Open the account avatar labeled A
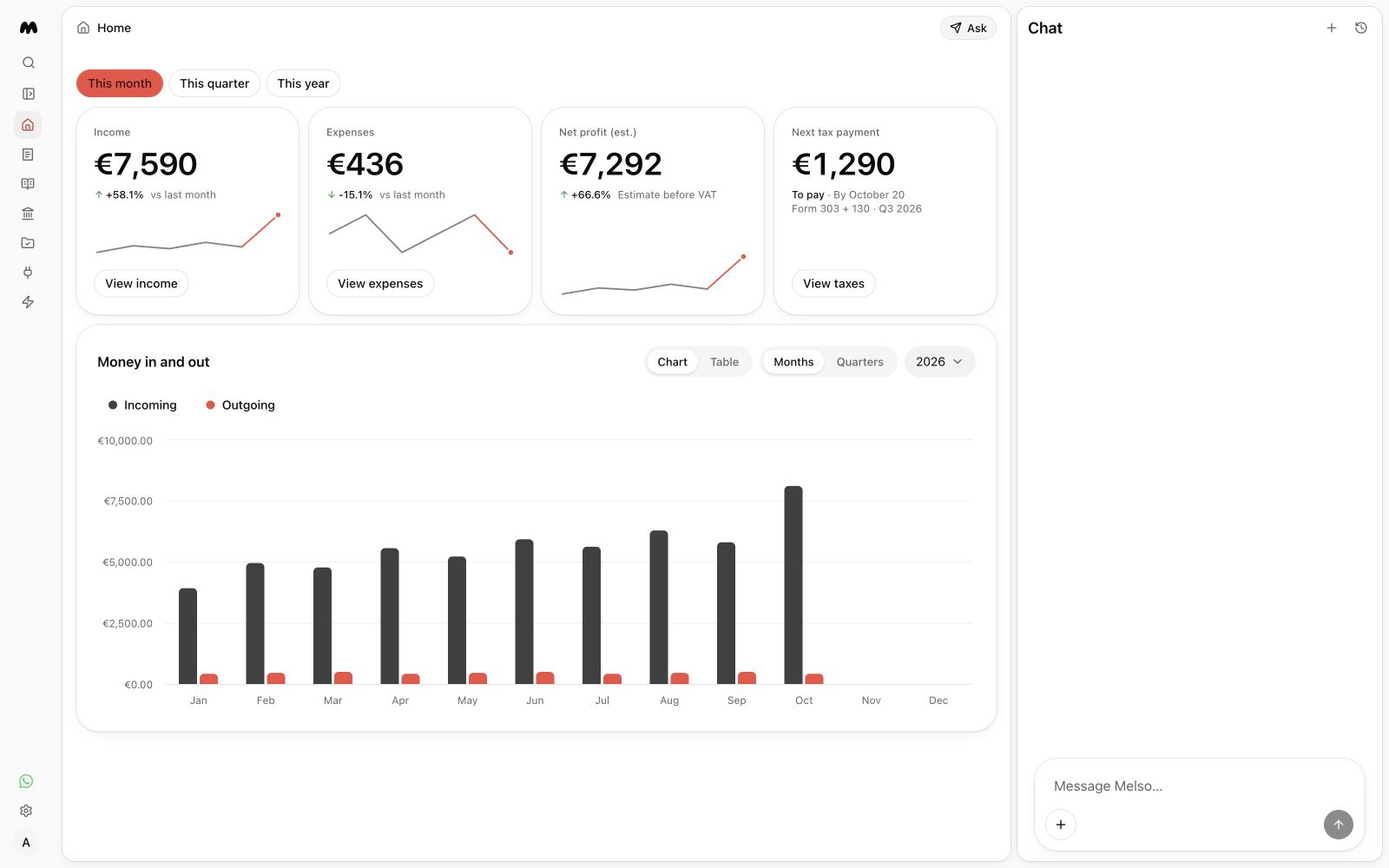1389x868 pixels. [26, 842]
